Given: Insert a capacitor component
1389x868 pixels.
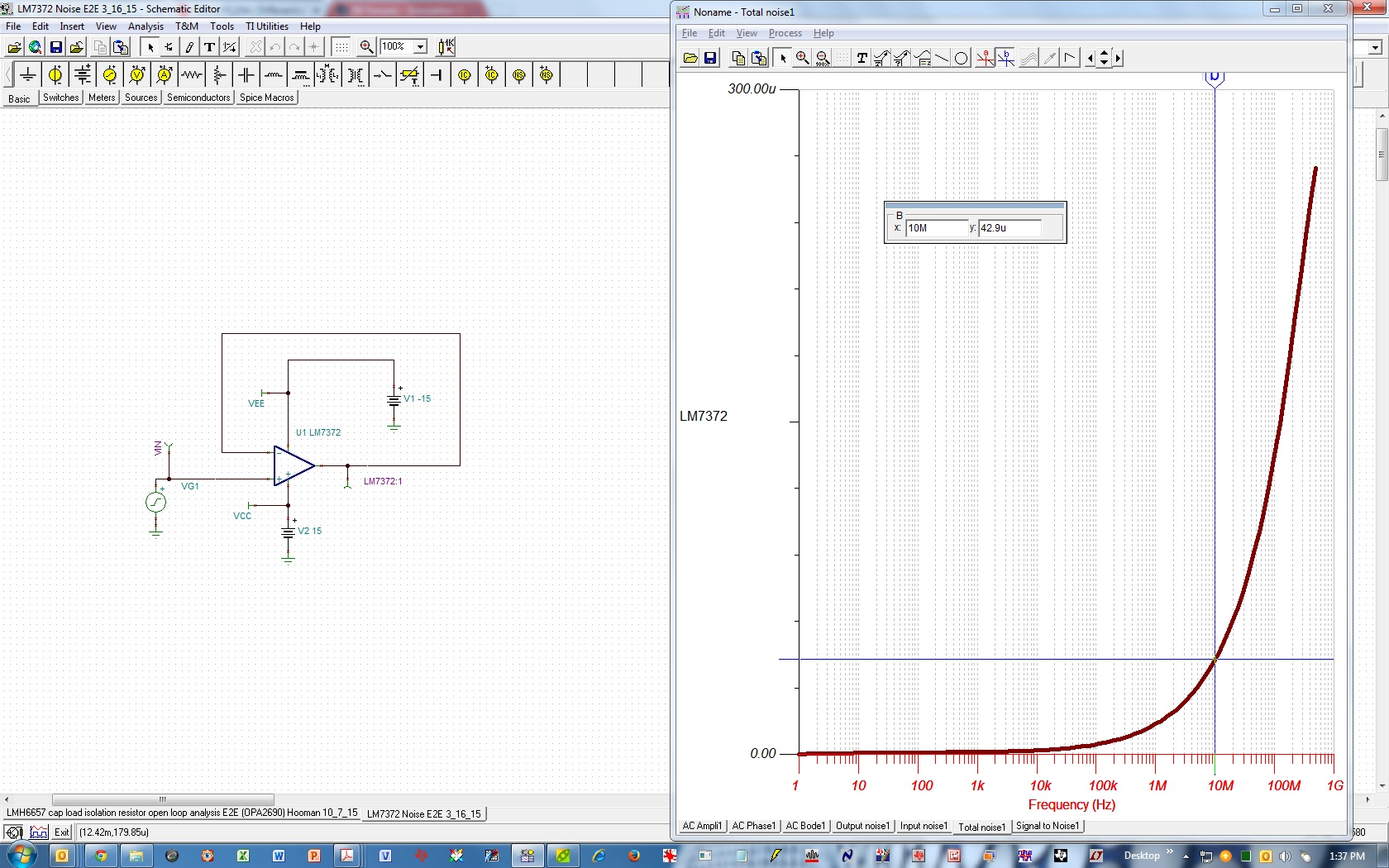Looking at the screenshot, I should pyautogui.click(x=246, y=75).
